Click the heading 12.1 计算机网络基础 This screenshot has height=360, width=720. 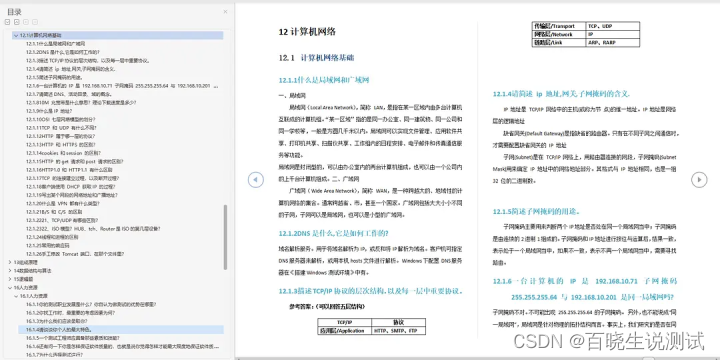tap(316, 58)
